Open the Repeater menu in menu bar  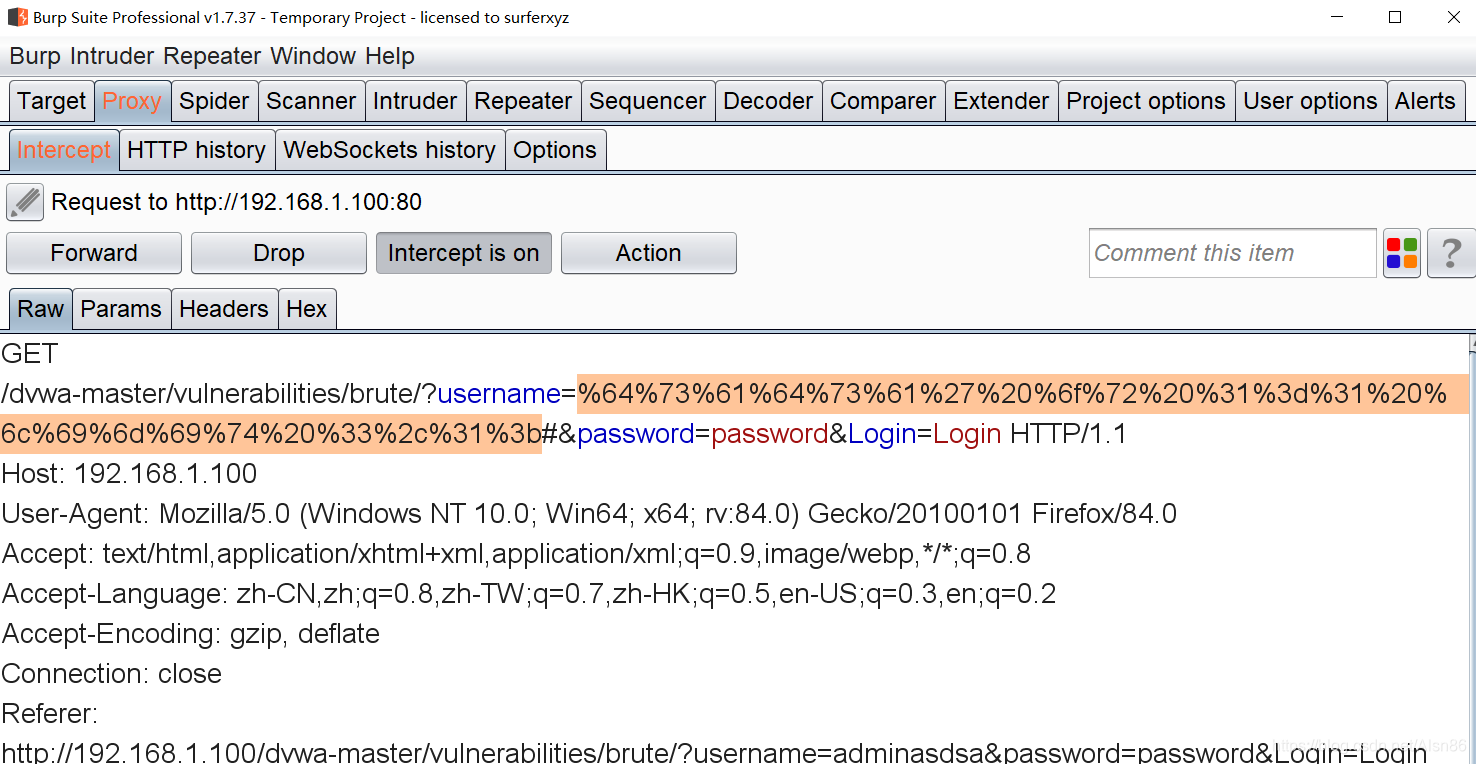pyautogui.click(x=212, y=56)
